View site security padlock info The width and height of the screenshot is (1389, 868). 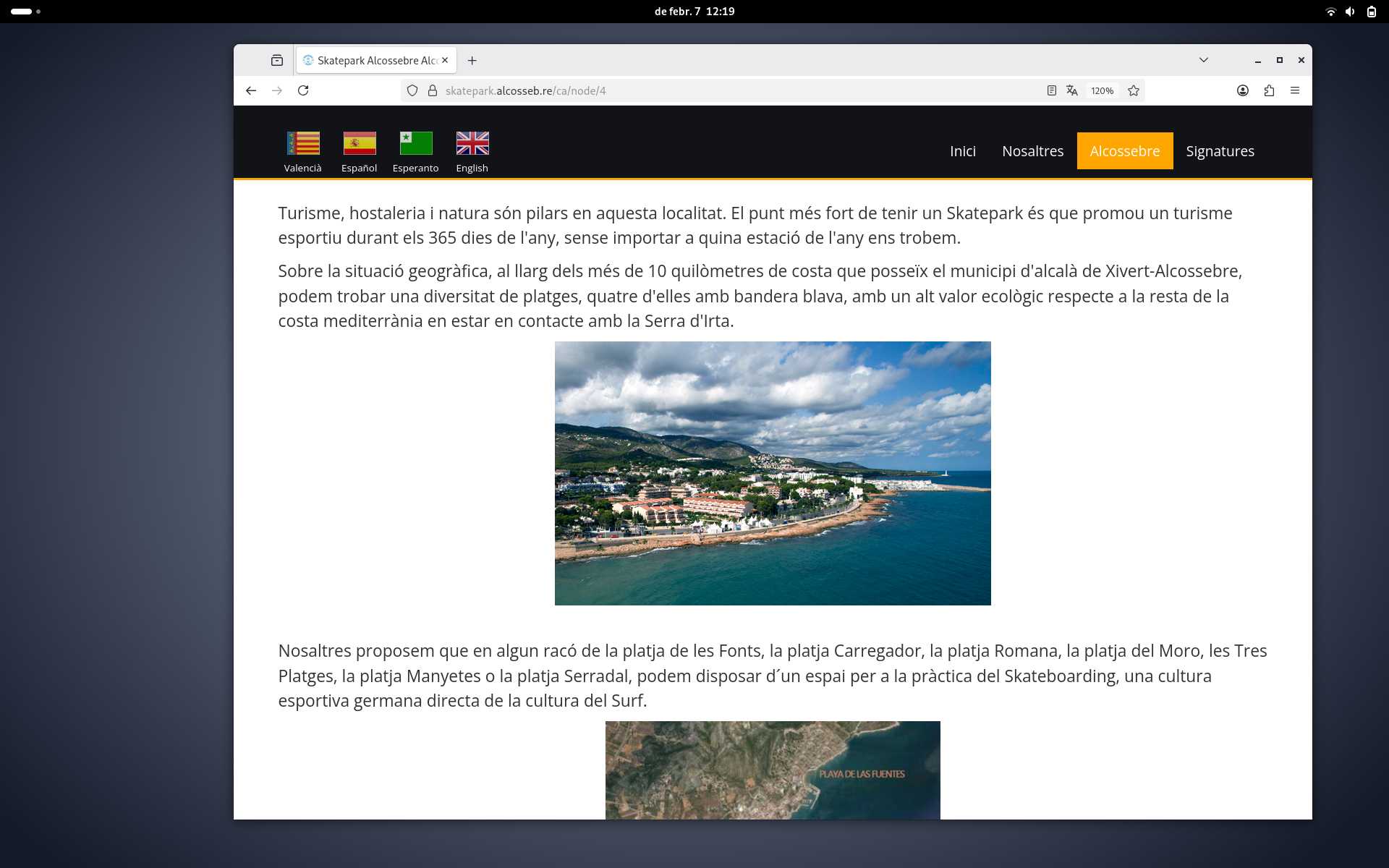(x=433, y=90)
